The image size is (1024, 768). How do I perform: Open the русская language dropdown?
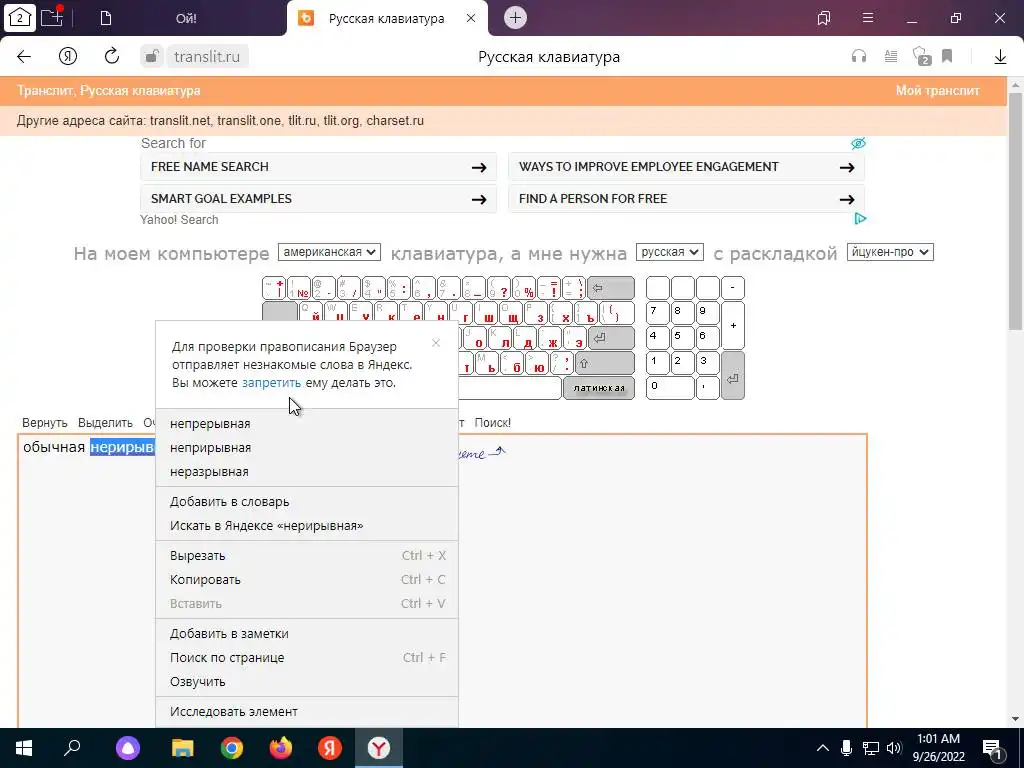[669, 252]
